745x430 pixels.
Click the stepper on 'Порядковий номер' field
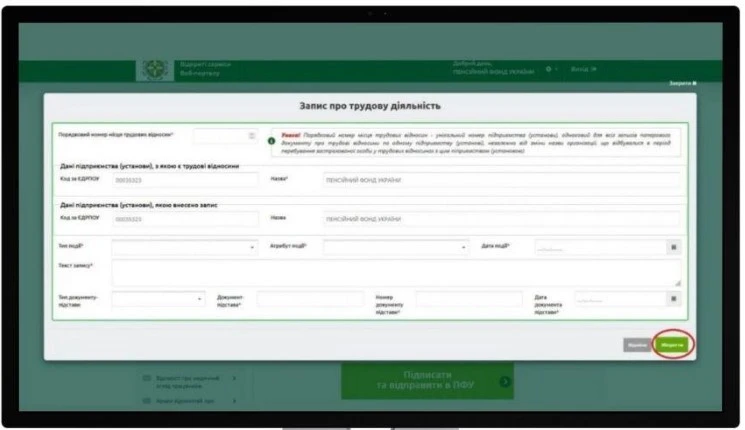(251, 136)
